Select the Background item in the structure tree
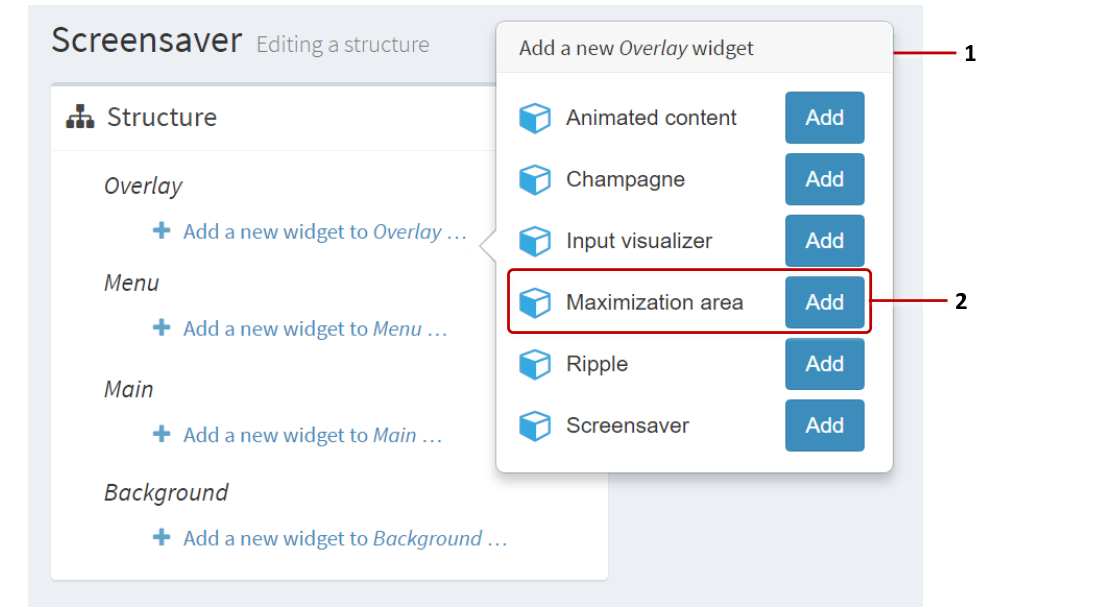 (x=166, y=492)
